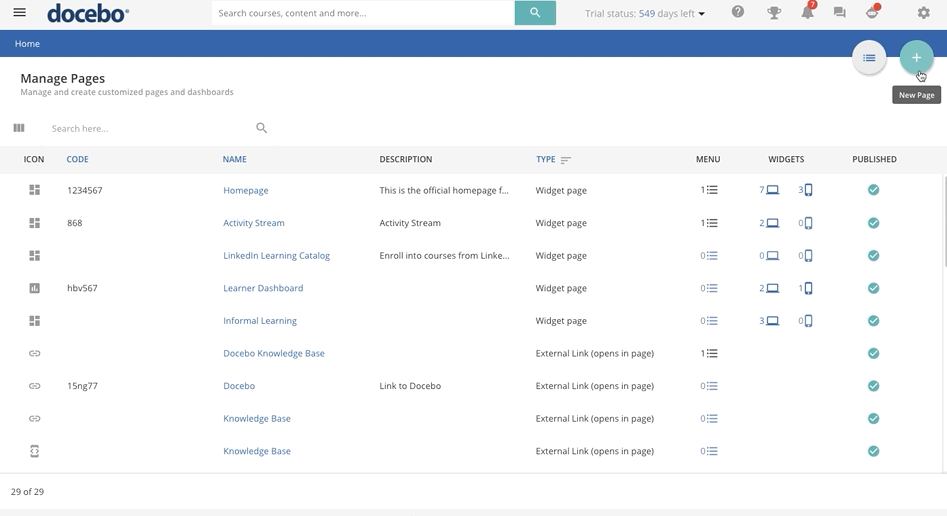Open Activity Stream menu count icon

[709, 223]
